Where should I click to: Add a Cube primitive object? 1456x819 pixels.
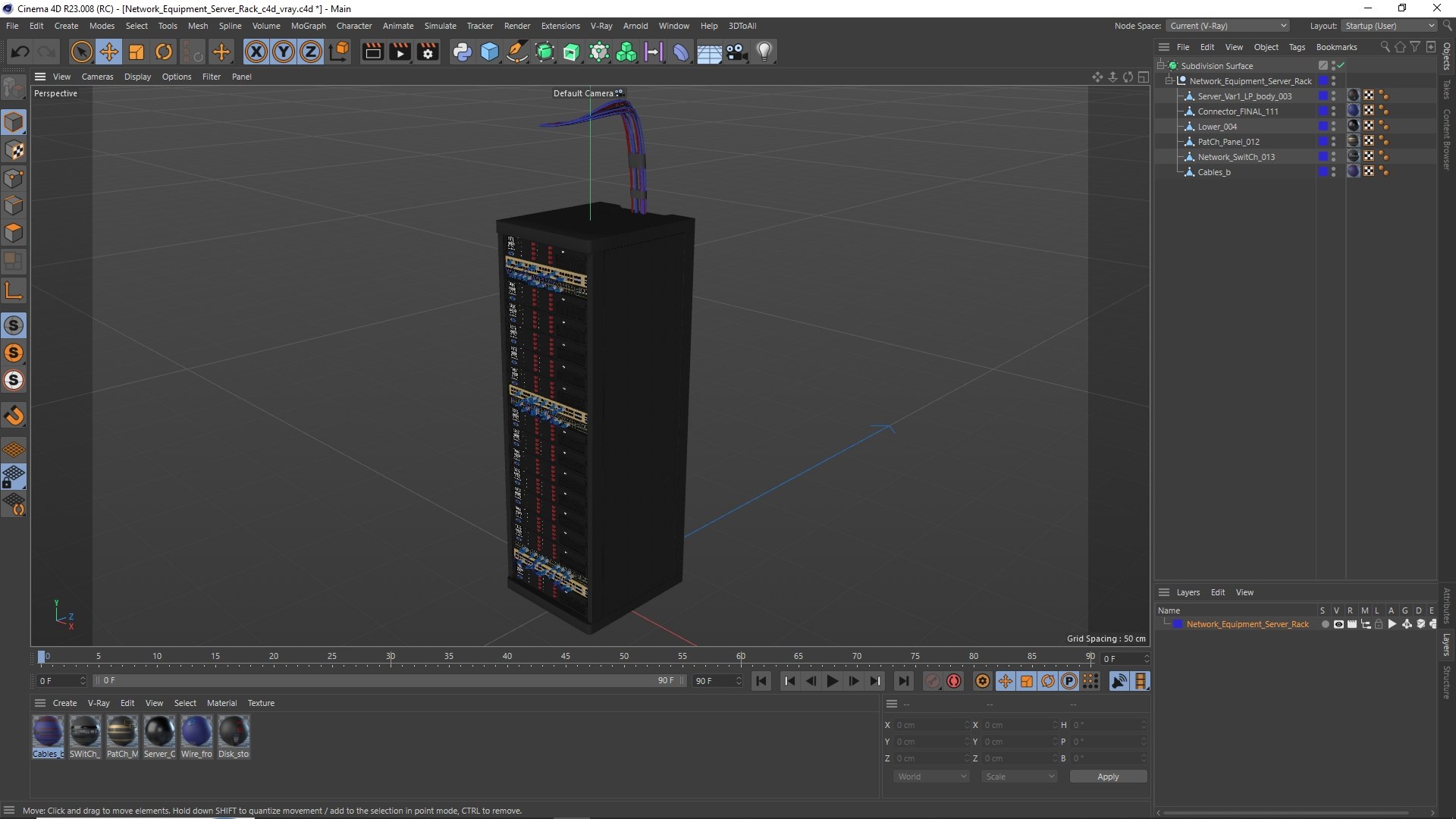(x=490, y=52)
